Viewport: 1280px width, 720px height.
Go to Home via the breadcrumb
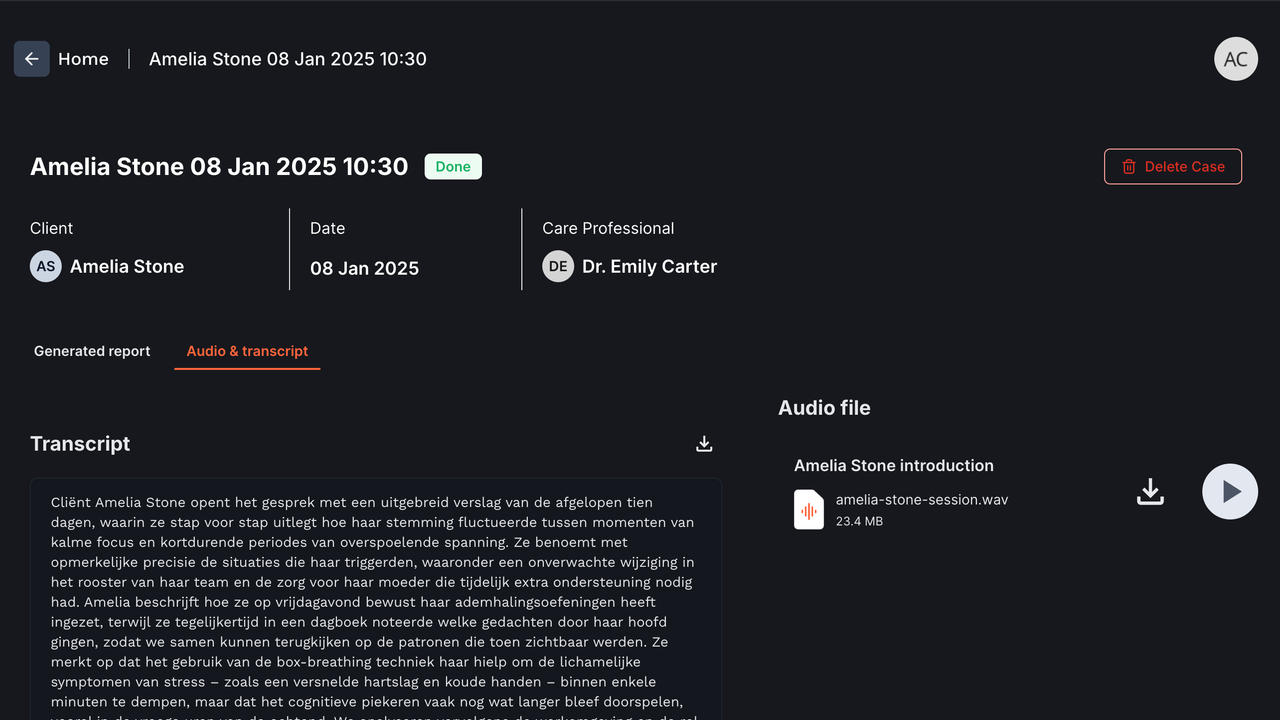click(83, 59)
